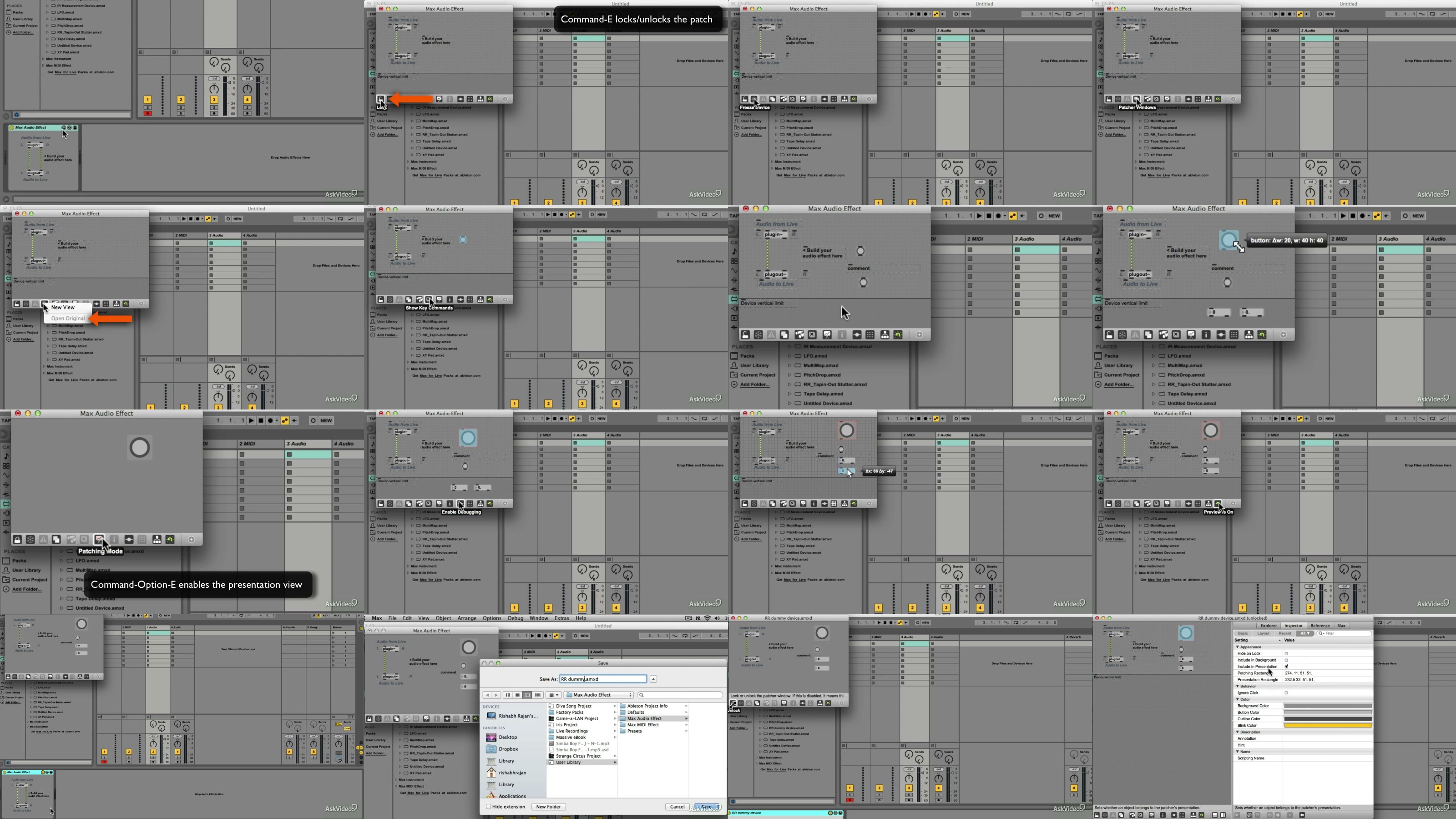Tick the Hide extension checkbox in Save dialog
This screenshot has width=1456, height=819.
pos(488,807)
